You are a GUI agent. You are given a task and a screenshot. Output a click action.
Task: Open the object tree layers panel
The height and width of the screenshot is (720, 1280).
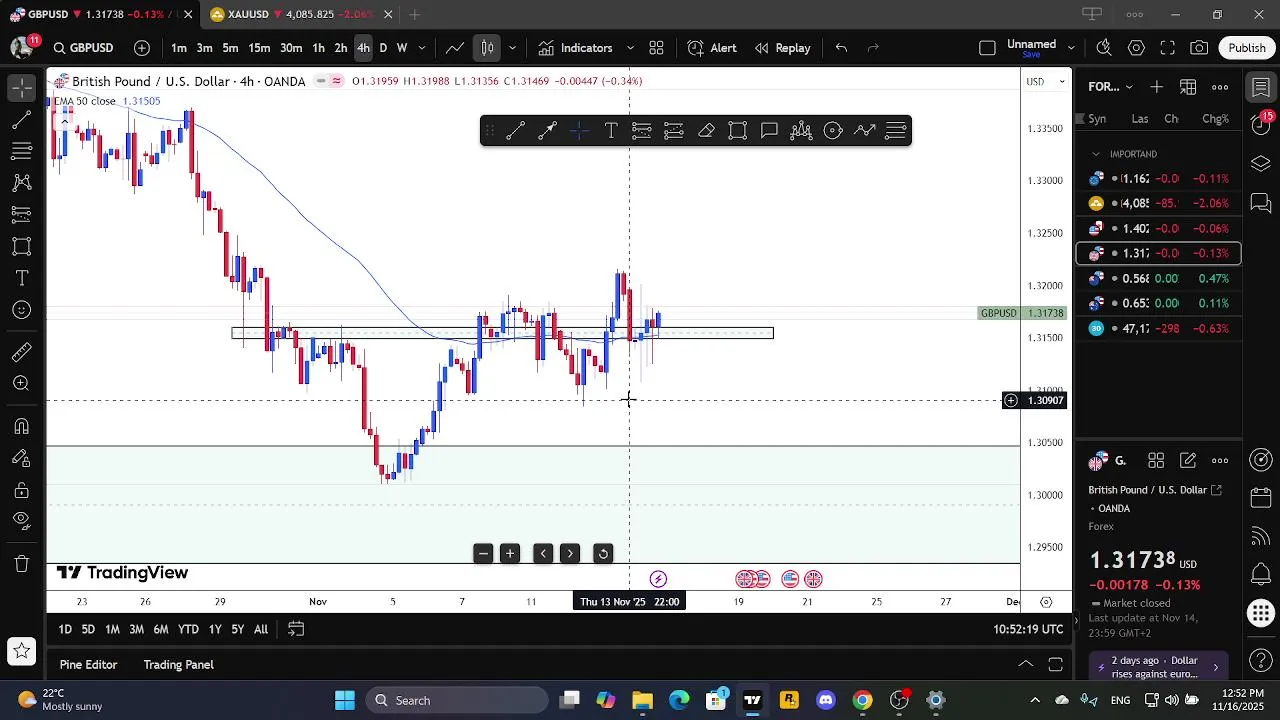pyautogui.click(x=1261, y=163)
